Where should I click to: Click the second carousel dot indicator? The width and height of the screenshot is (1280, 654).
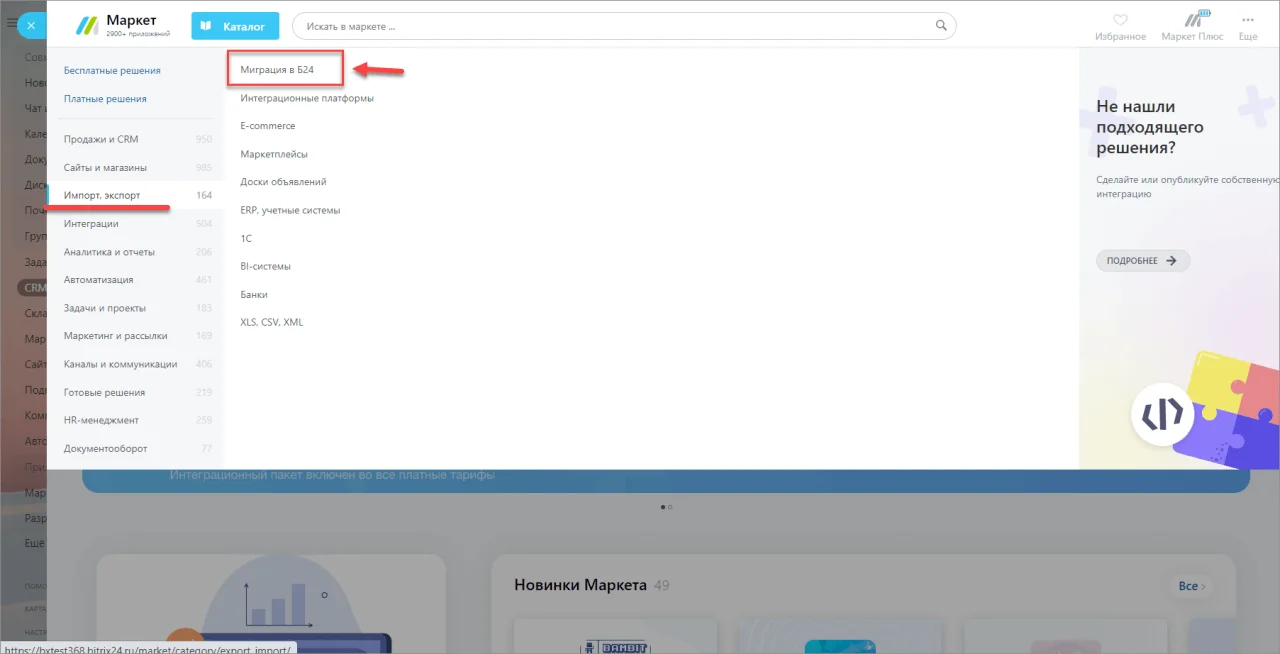(670, 507)
